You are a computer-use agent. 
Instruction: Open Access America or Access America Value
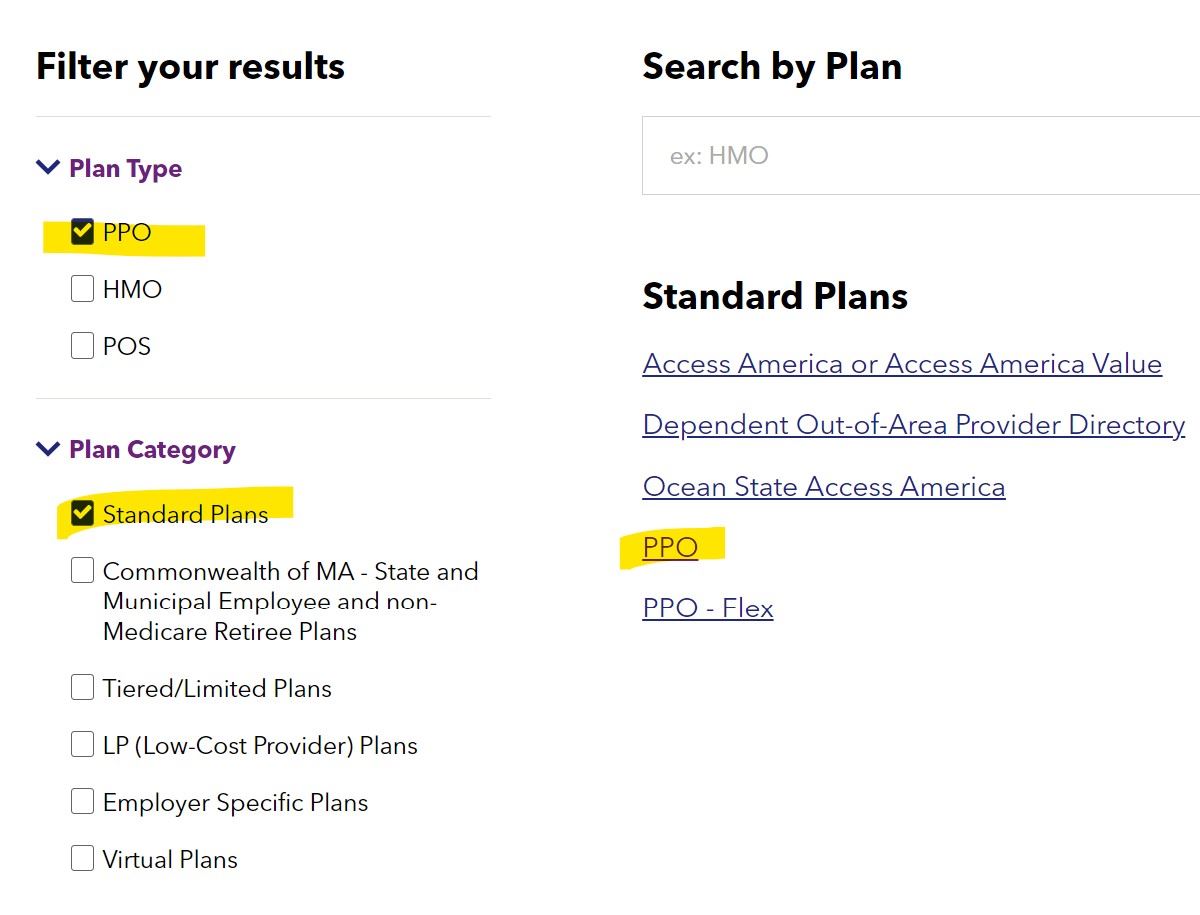click(x=901, y=364)
